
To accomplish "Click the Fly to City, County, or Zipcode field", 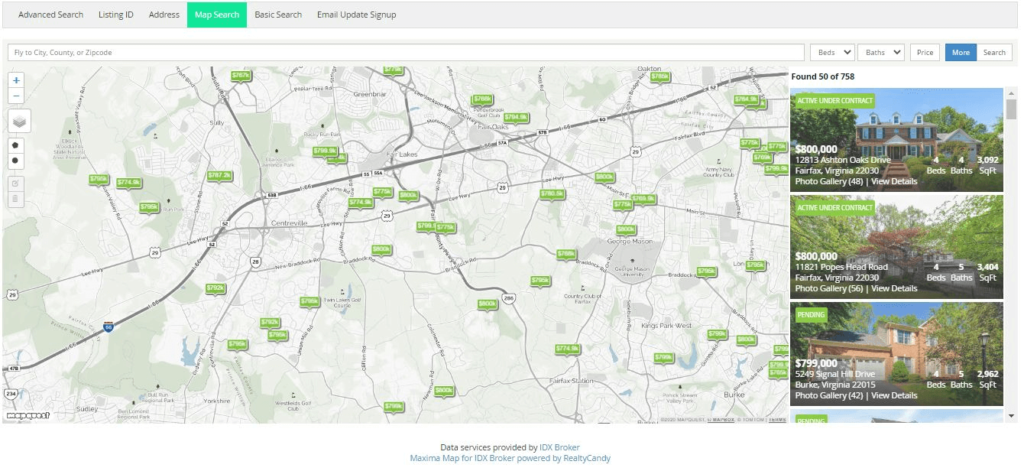I will 406,52.
